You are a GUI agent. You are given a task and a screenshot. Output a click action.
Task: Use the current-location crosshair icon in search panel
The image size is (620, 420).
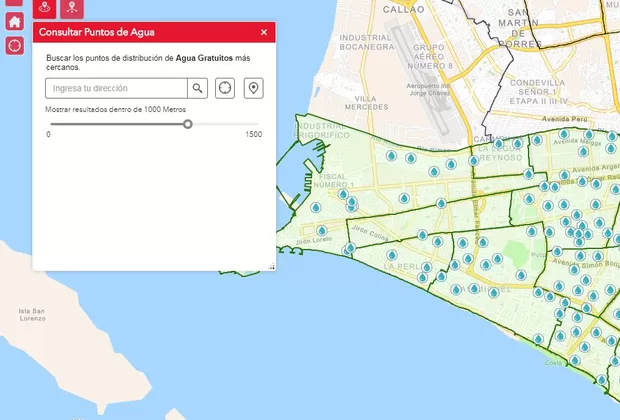pyautogui.click(x=225, y=88)
